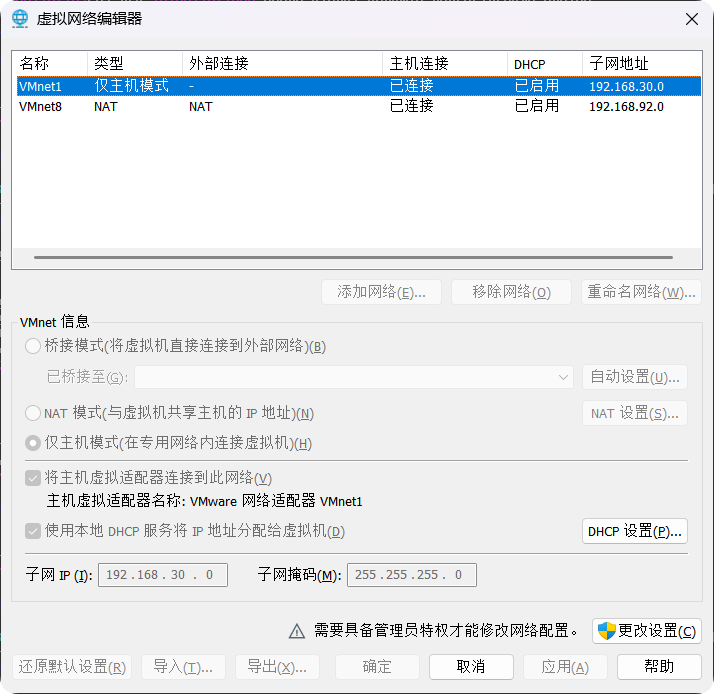Screen dimensions: 714x694
Task: Click subnet address 192.168.92.0 cell
Action: [627, 107]
